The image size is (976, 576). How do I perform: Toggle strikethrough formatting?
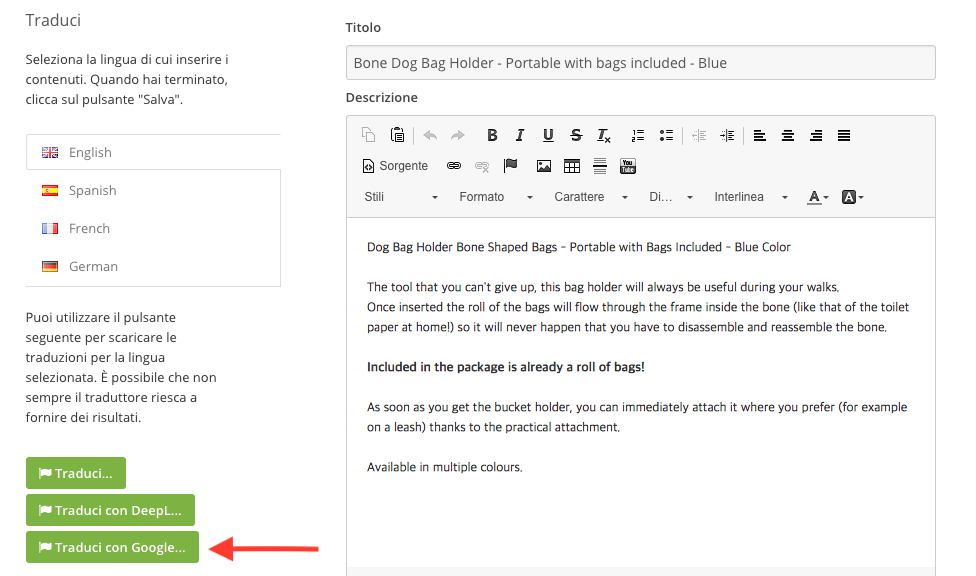pos(576,136)
